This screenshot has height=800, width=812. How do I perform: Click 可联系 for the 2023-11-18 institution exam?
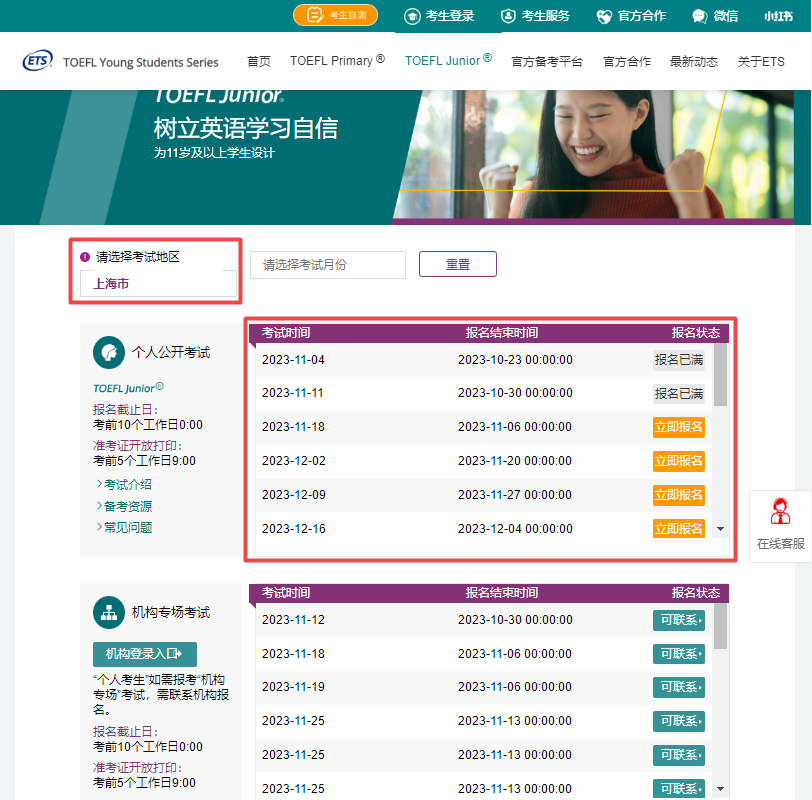pos(678,654)
